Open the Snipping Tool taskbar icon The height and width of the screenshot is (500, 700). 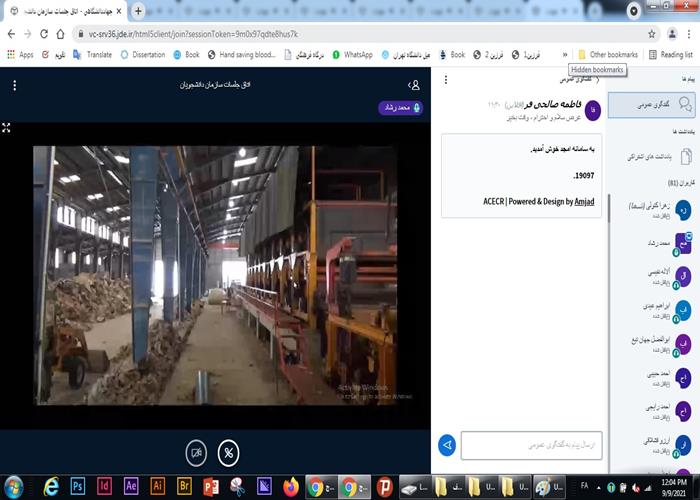point(237,487)
